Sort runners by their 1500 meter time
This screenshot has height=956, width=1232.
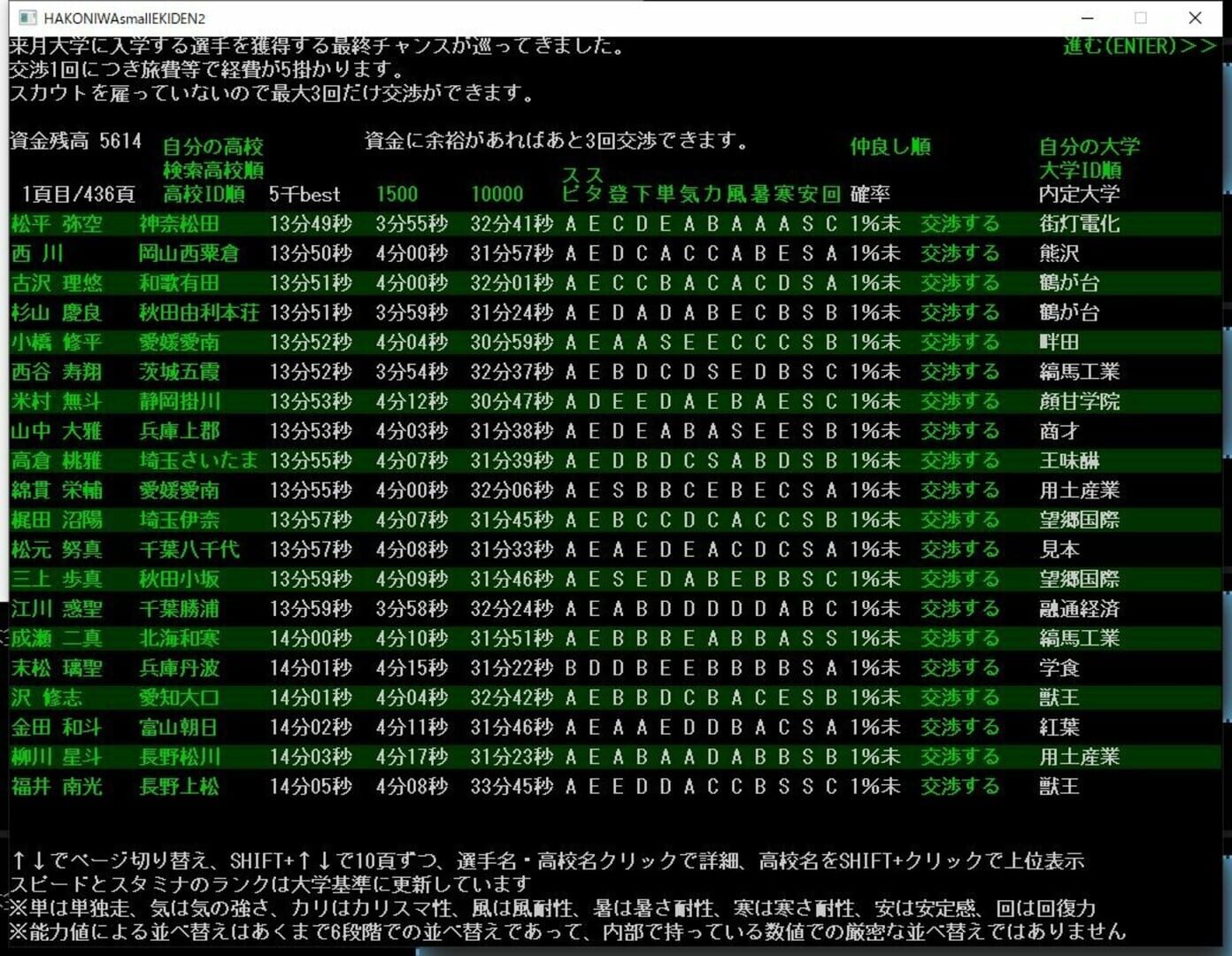[x=396, y=194]
